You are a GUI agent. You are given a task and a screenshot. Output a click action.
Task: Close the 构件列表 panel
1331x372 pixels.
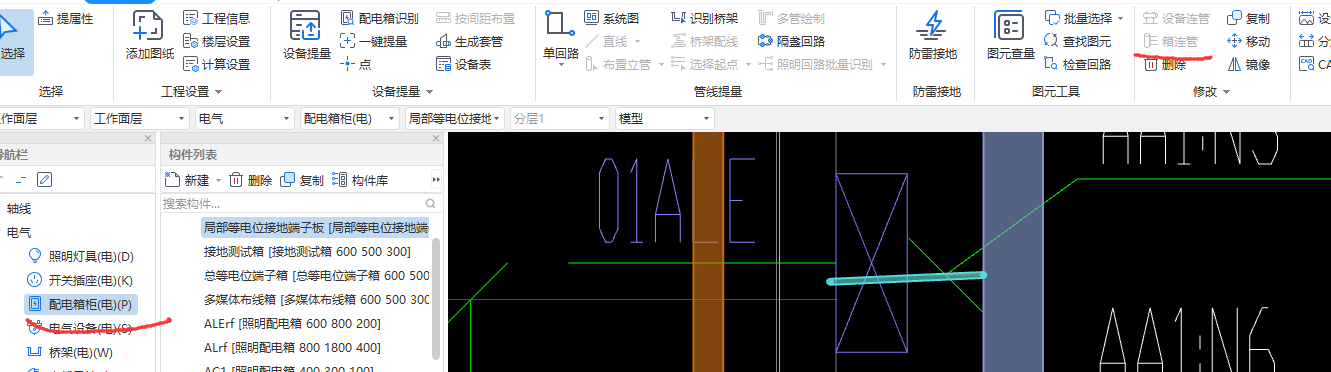436,139
